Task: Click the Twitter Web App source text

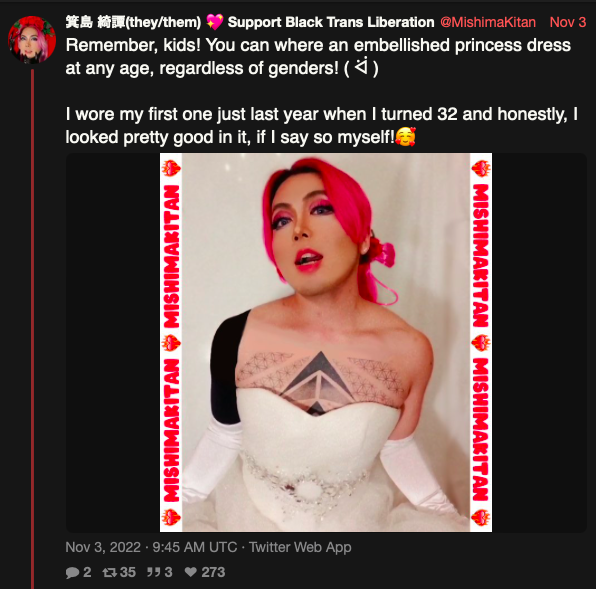Action: [300, 547]
